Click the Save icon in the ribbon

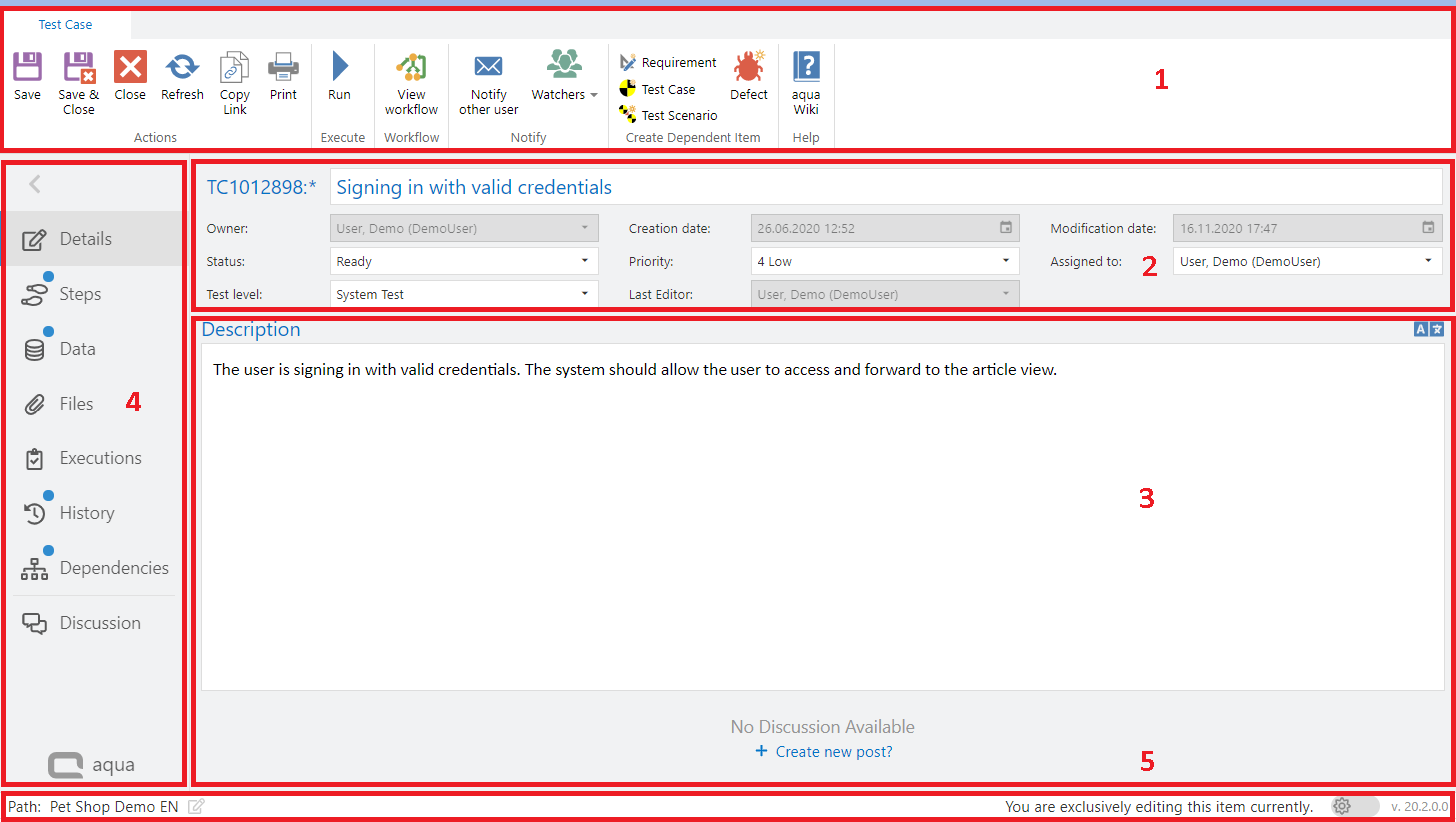coord(27,68)
